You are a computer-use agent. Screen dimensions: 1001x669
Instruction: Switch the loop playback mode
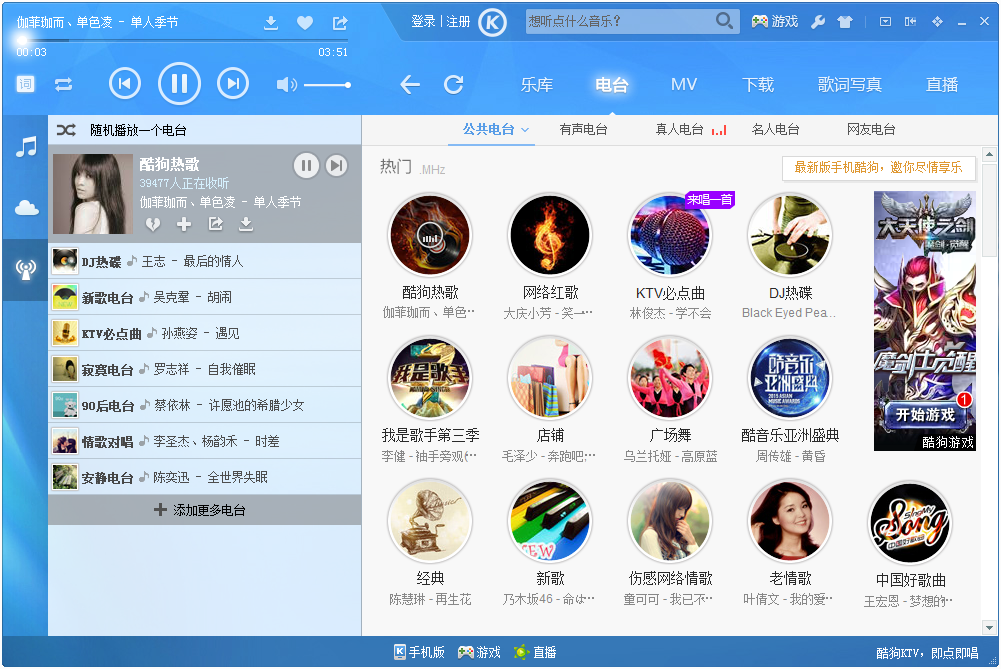click(63, 84)
